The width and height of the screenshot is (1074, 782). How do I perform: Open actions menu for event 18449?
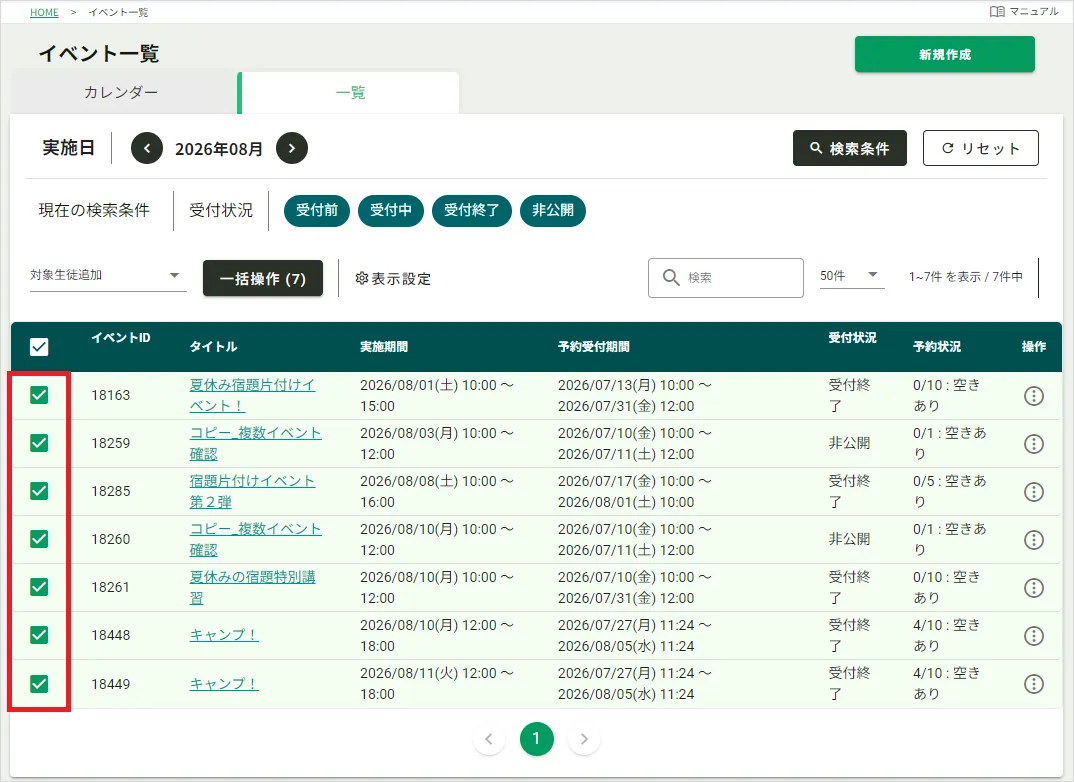click(1034, 683)
